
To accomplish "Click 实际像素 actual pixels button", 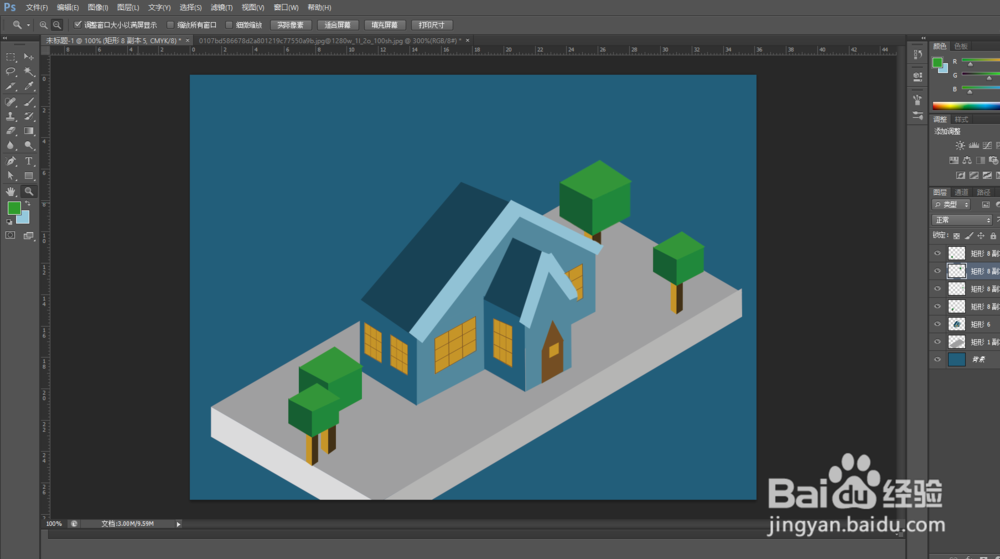I will click(291, 25).
